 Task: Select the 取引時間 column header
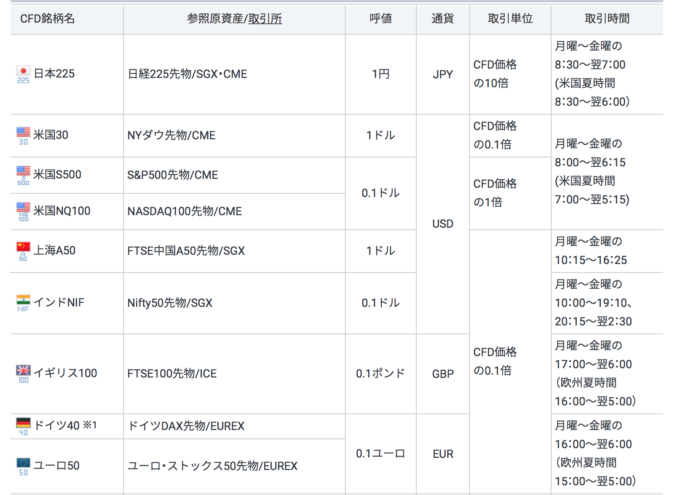pyautogui.click(x=607, y=19)
